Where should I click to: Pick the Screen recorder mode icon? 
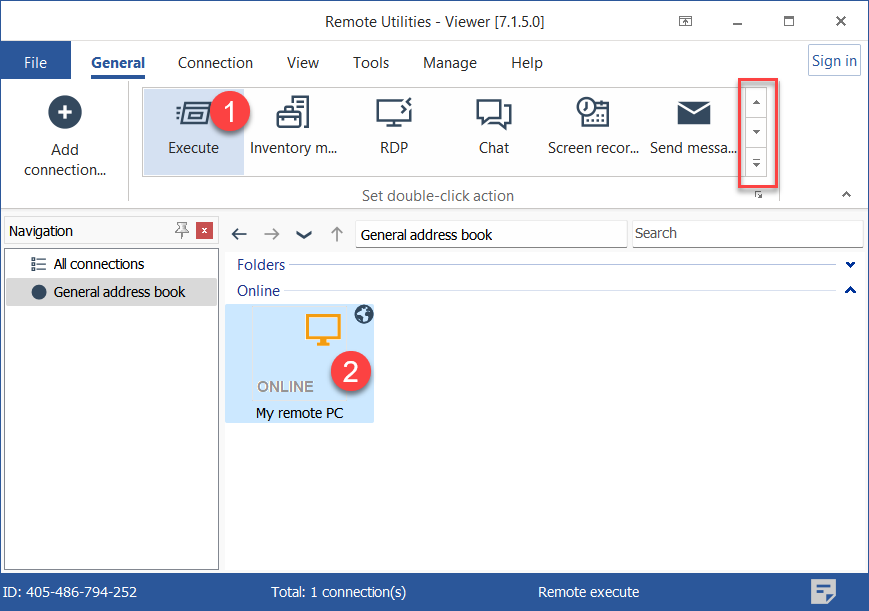(592, 114)
